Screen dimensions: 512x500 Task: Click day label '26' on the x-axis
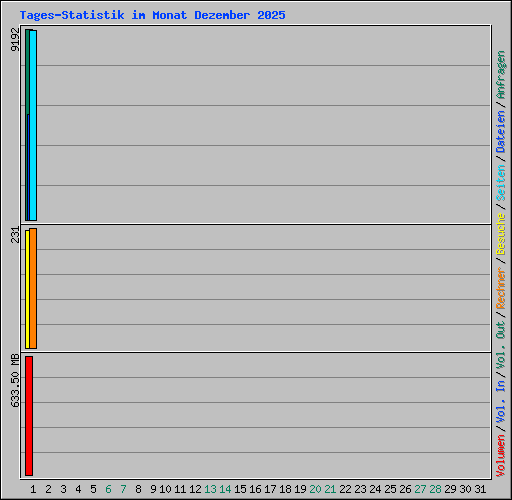point(405,489)
